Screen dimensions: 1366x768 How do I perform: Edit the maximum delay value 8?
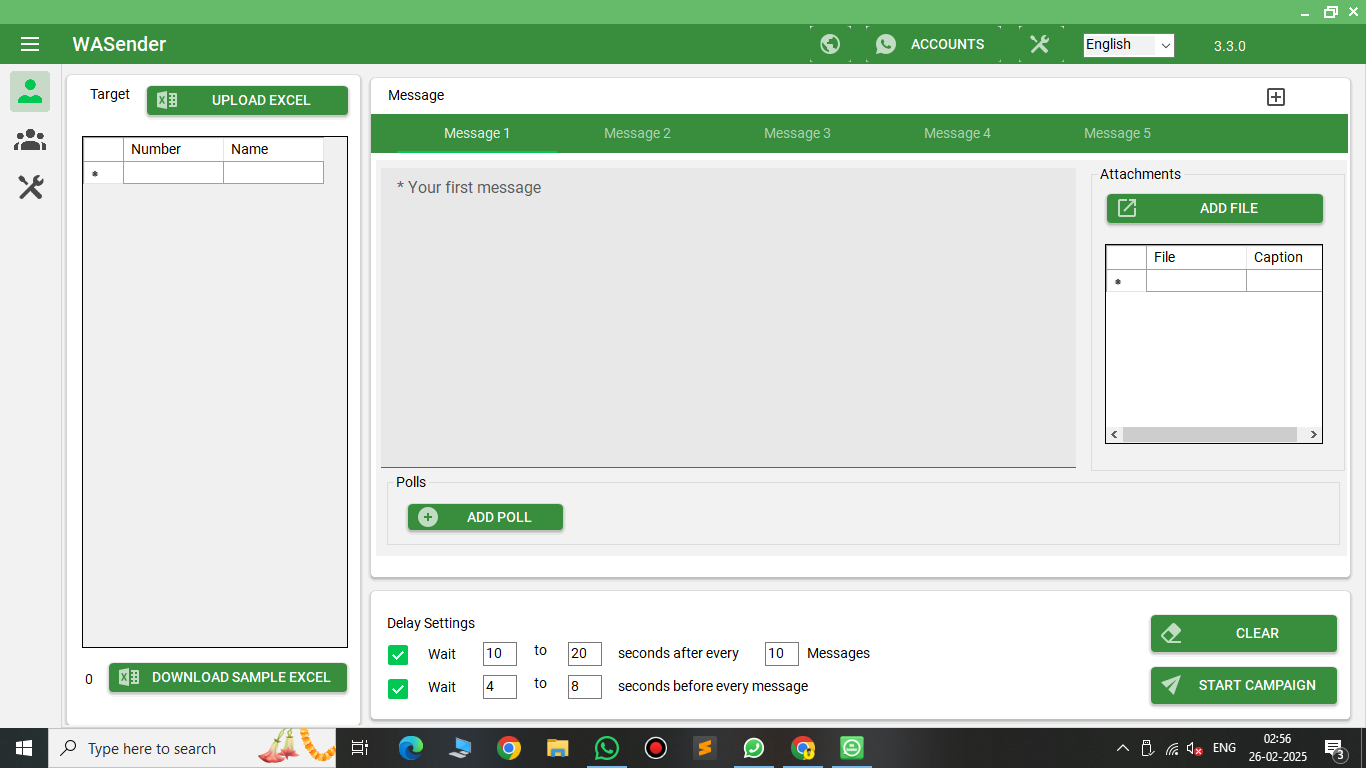(585, 687)
